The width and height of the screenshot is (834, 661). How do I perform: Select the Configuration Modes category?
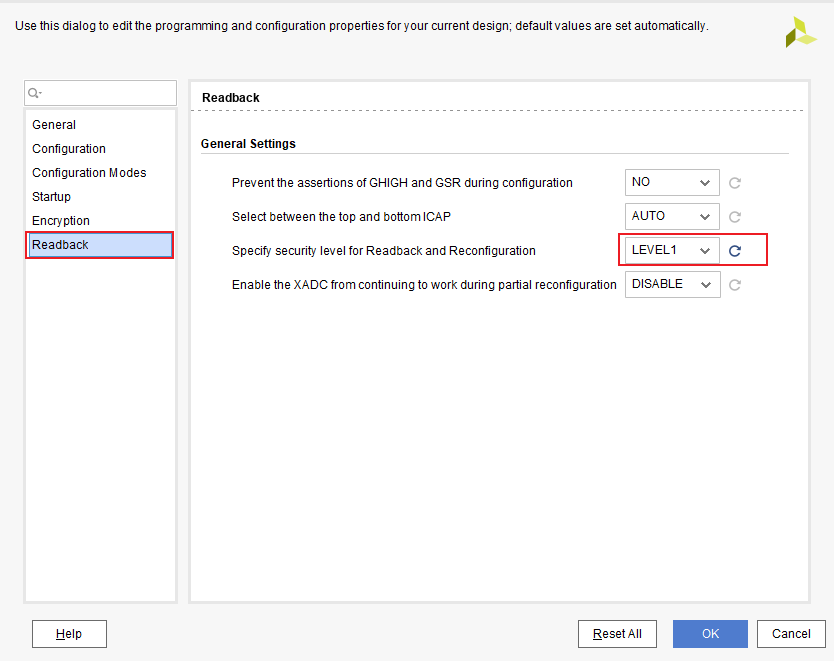tap(100, 172)
